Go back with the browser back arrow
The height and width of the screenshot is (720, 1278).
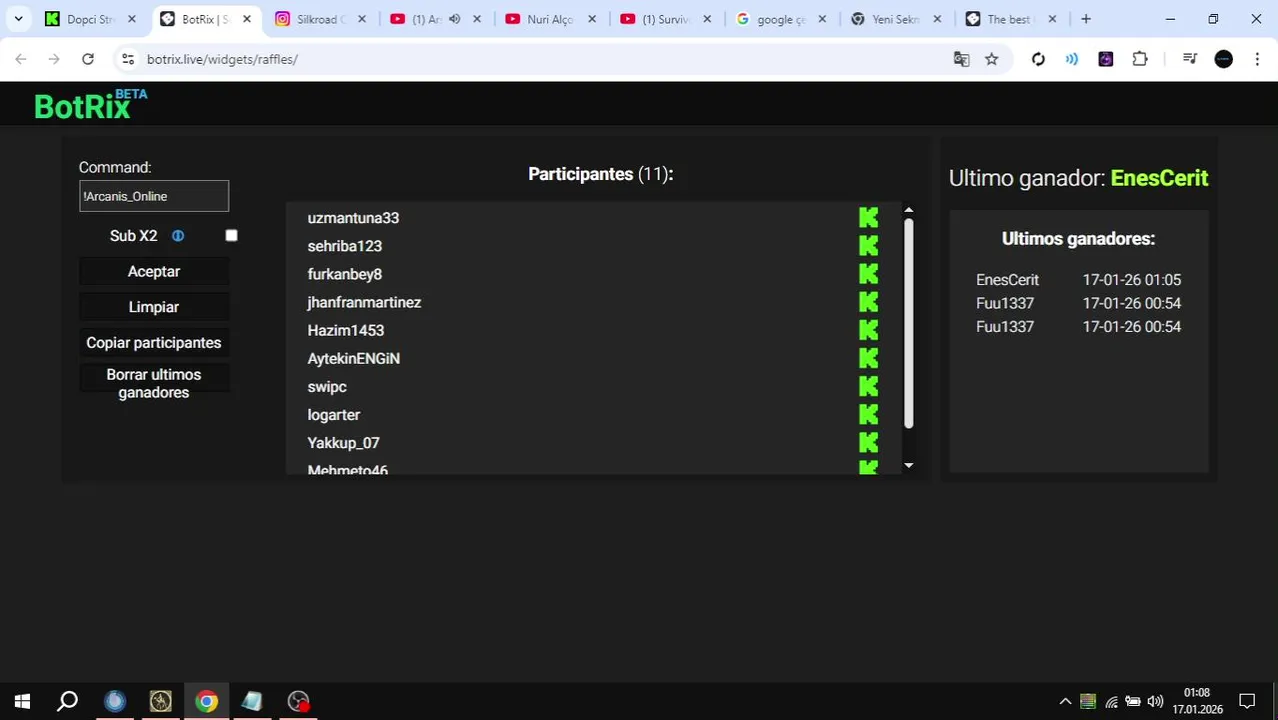coord(21,59)
